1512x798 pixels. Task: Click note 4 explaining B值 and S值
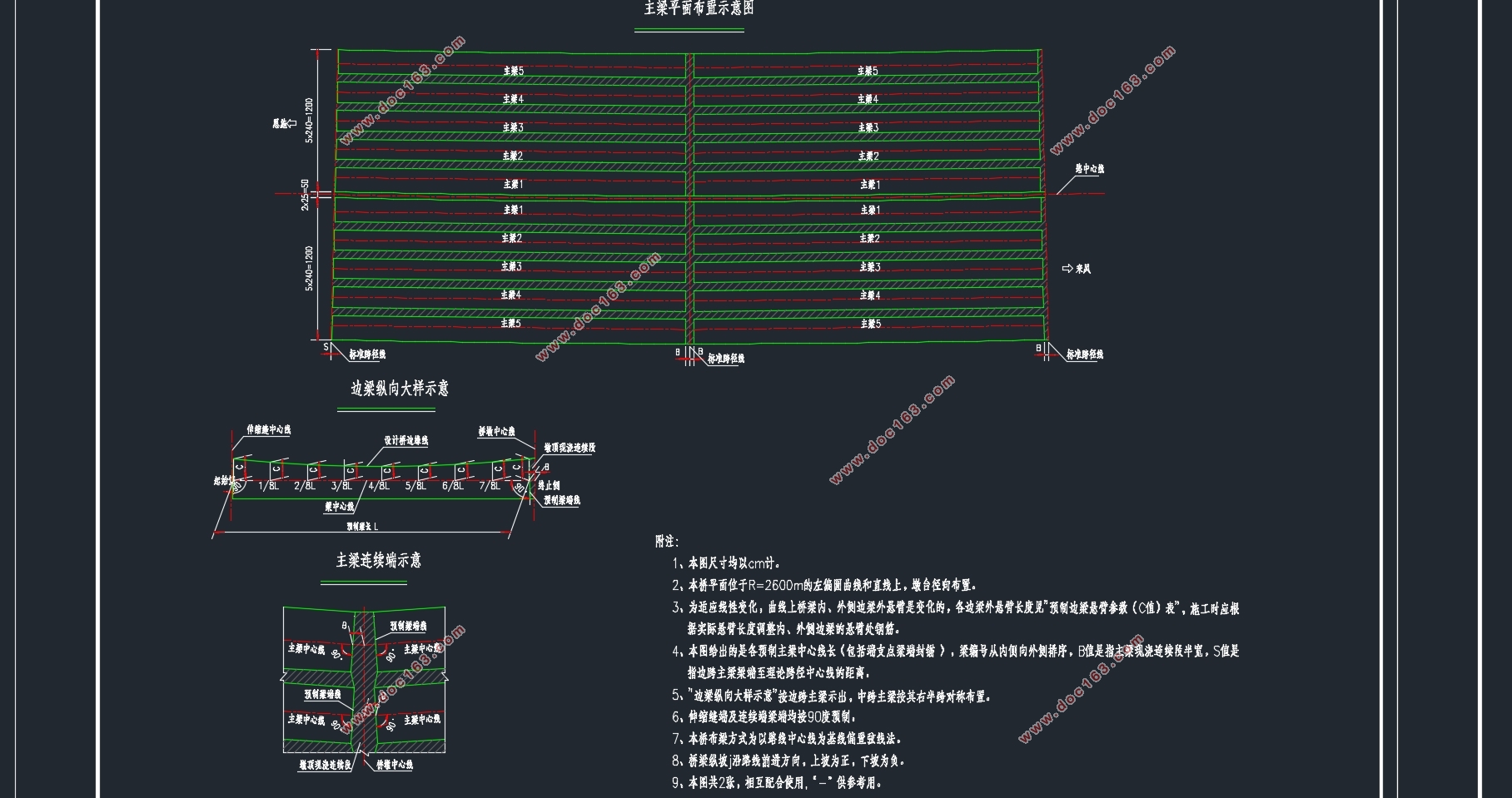tap(956, 662)
